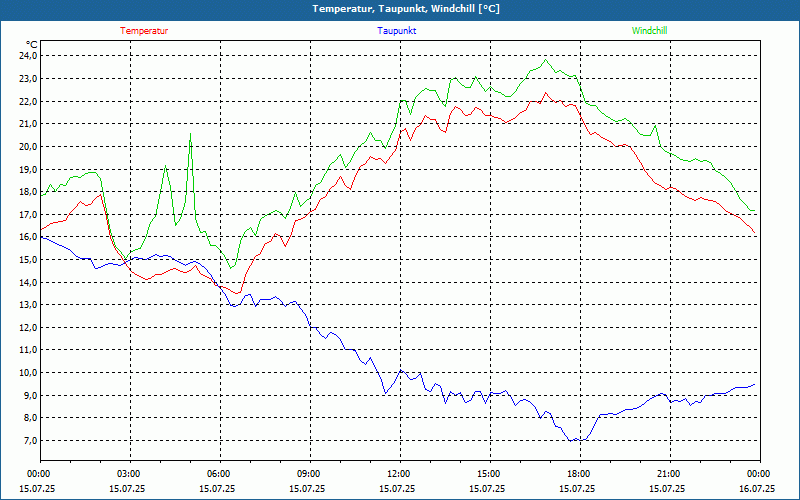This screenshot has height=500, width=800.
Task: Click the 03:00 time axis label
Action: 127,474
